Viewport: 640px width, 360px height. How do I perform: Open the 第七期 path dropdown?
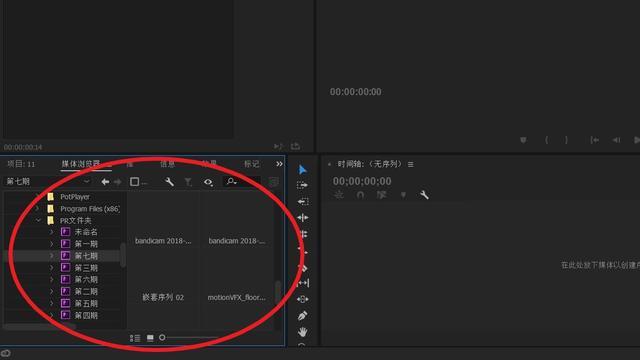[x=47, y=182]
